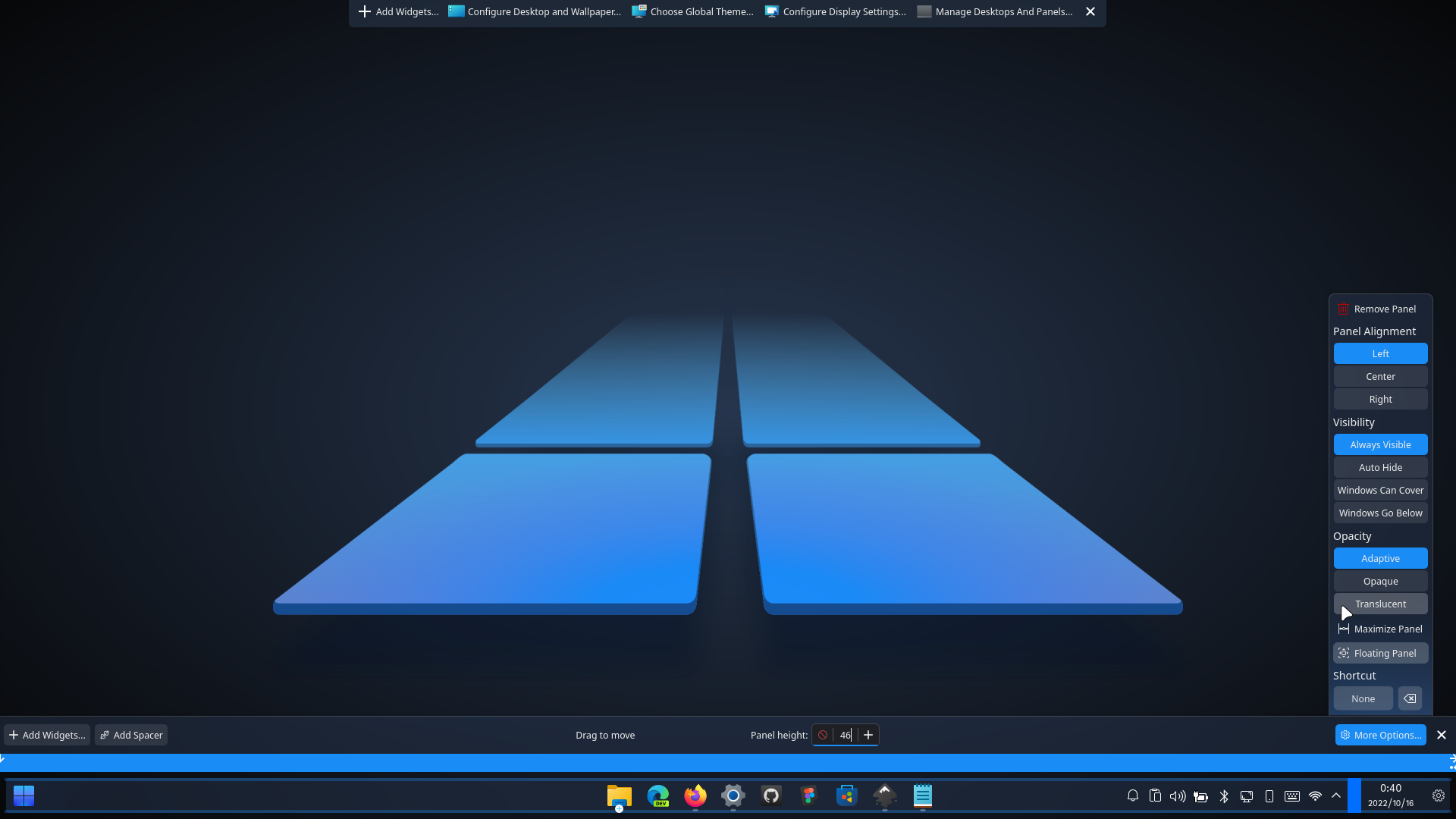
Task: Click the right panel length handle
Action: [x=1452, y=762]
